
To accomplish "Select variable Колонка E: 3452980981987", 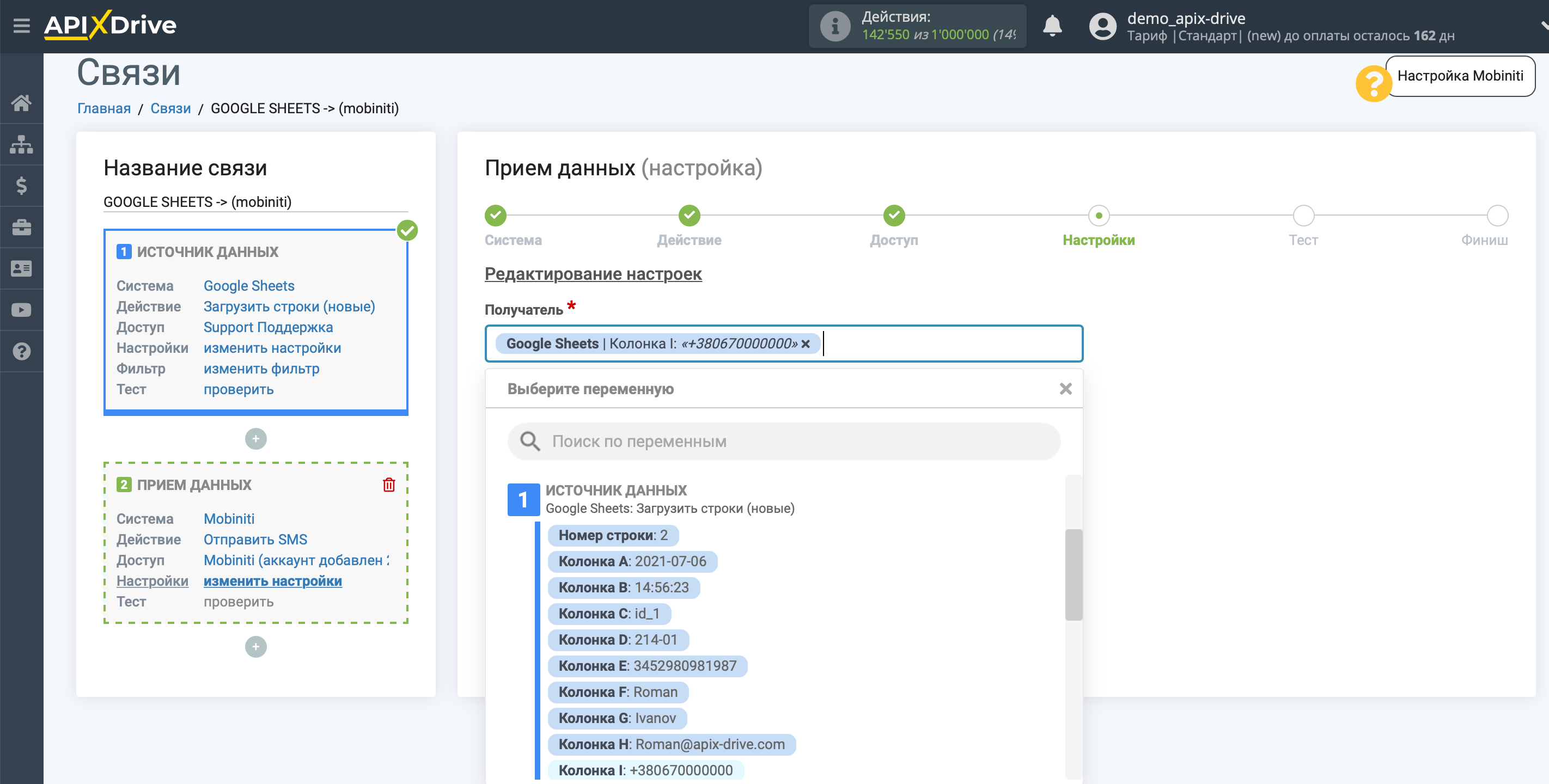I will [x=647, y=666].
